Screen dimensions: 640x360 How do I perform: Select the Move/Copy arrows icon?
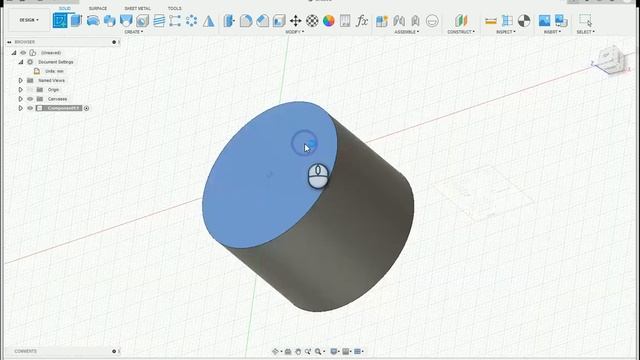[296, 20]
